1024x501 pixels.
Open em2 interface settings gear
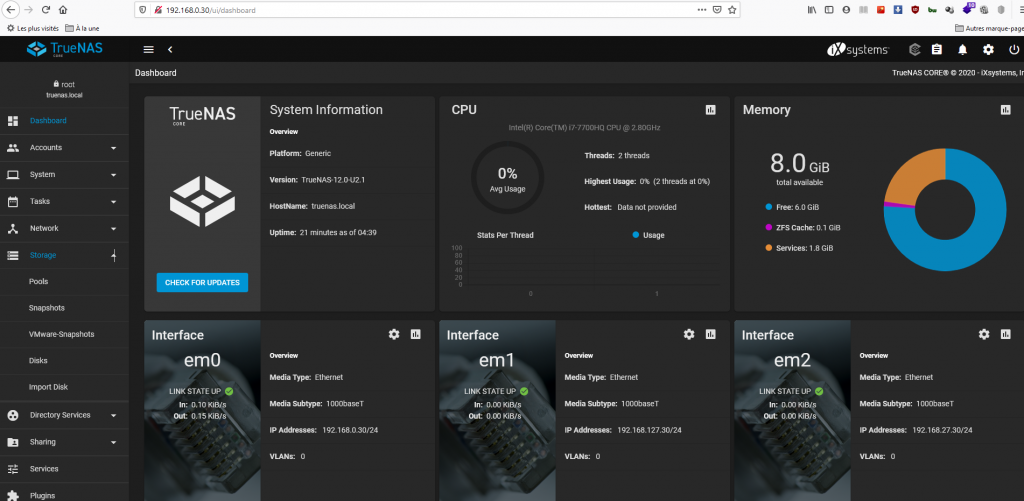point(984,334)
